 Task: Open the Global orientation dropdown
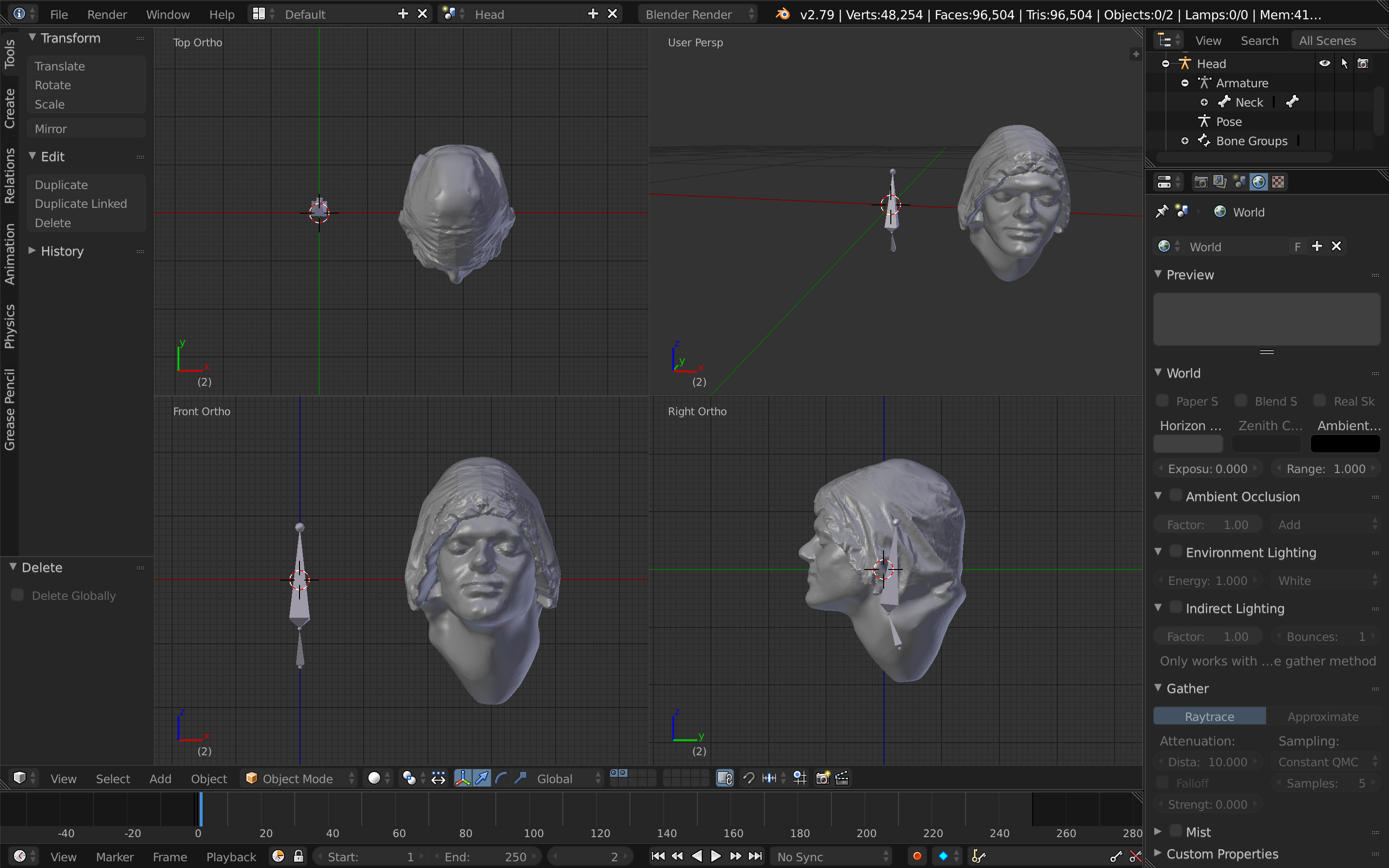pyautogui.click(x=568, y=778)
